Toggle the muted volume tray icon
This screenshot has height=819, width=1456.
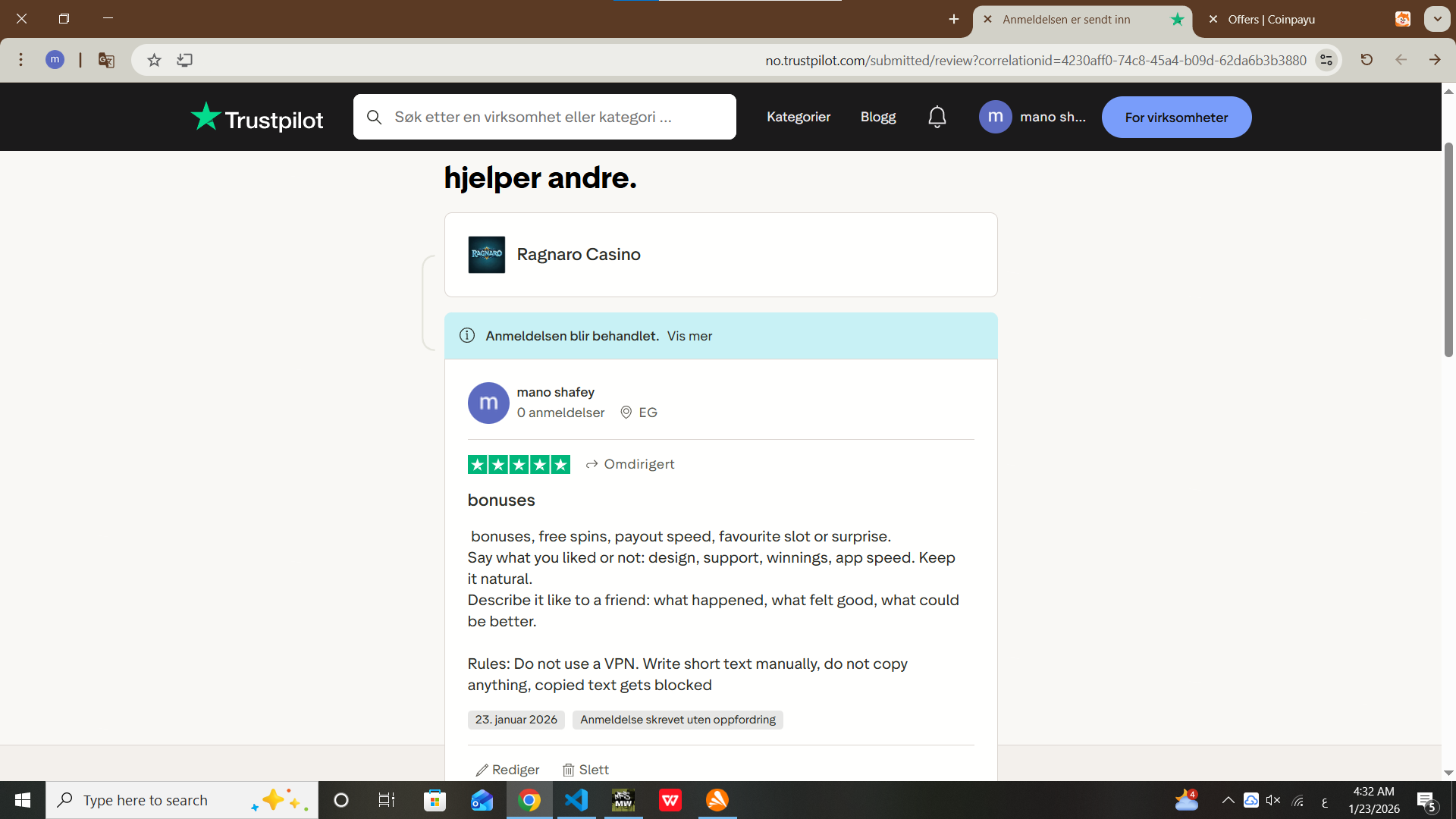click(x=1274, y=800)
